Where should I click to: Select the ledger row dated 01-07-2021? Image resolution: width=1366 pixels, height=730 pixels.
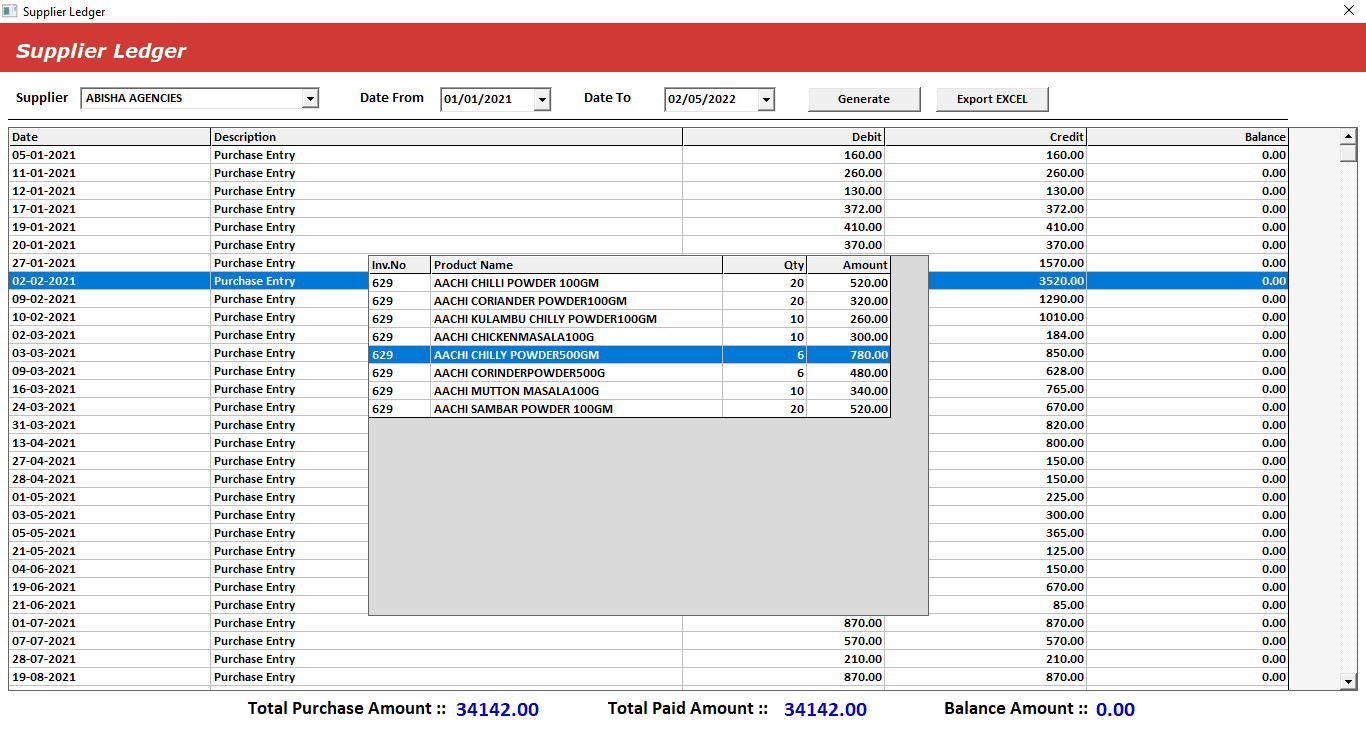648,623
